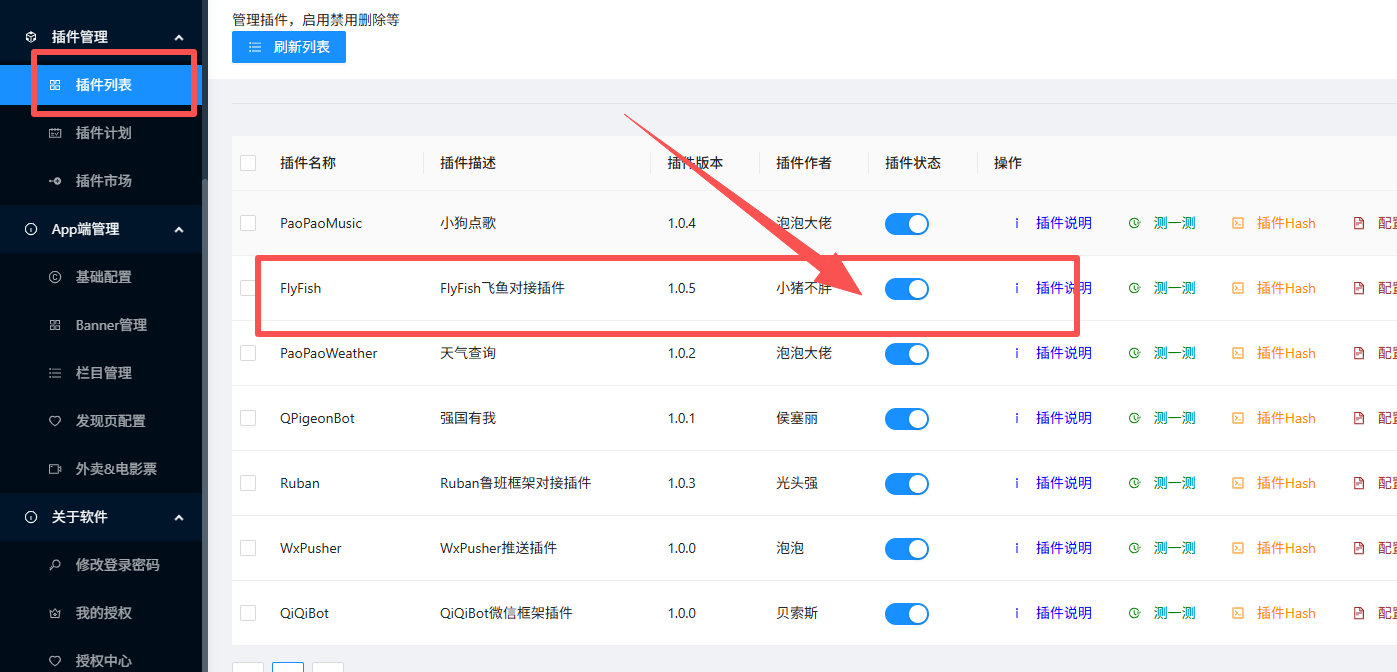Click the test clock icon for PaoPaoWeather

[1134, 353]
